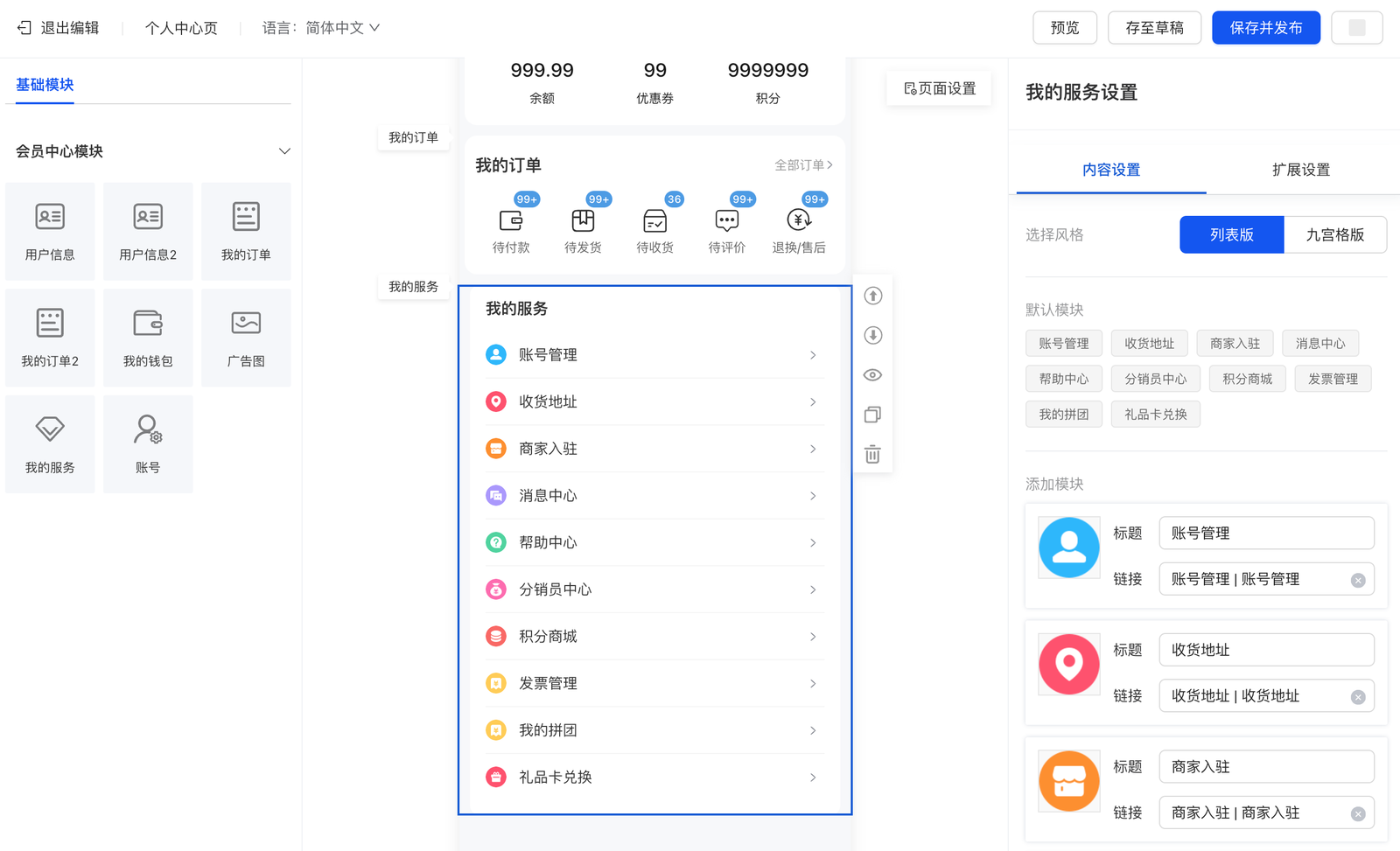The height and width of the screenshot is (851, 1400).
Task: Switch to the 扩展设置 tab
Action: click(1300, 170)
